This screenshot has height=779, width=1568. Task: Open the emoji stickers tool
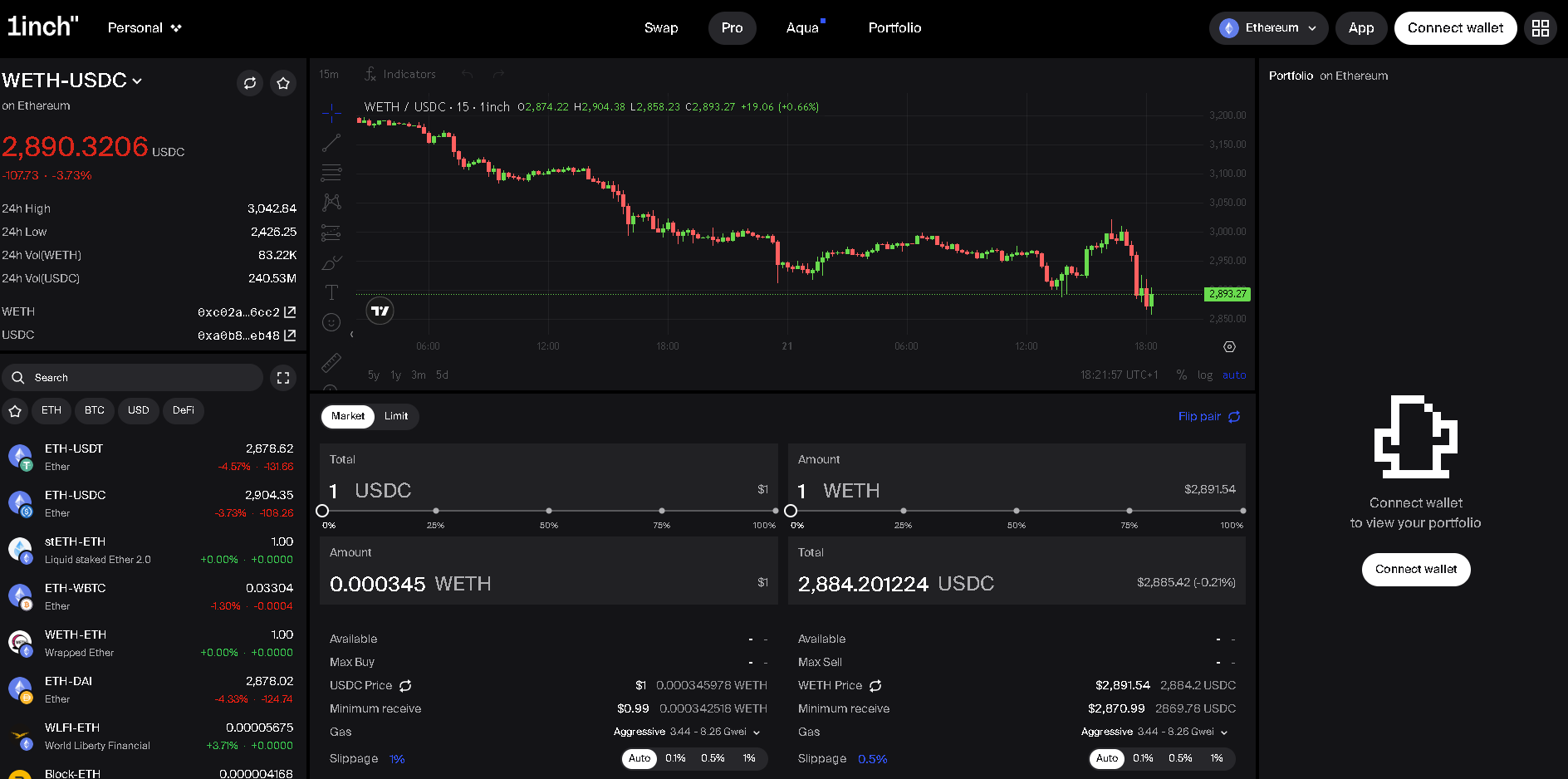pyautogui.click(x=331, y=322)
